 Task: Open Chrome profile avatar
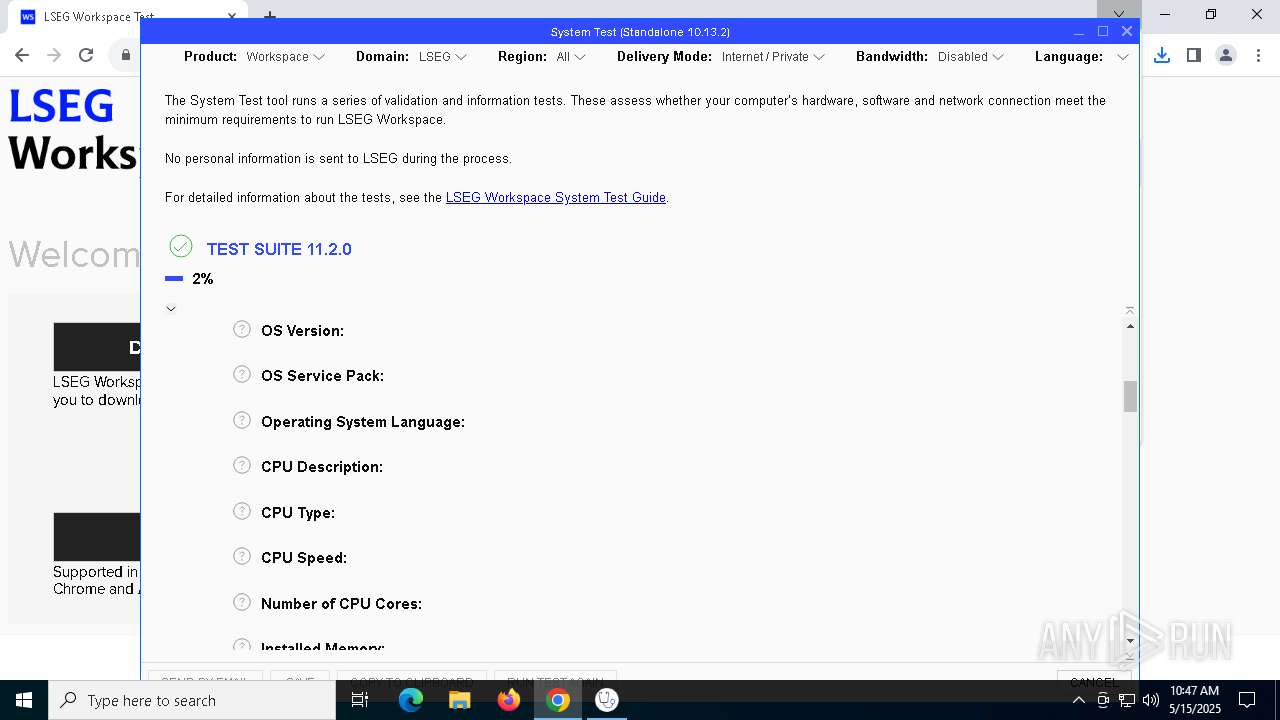point(1226,56)
